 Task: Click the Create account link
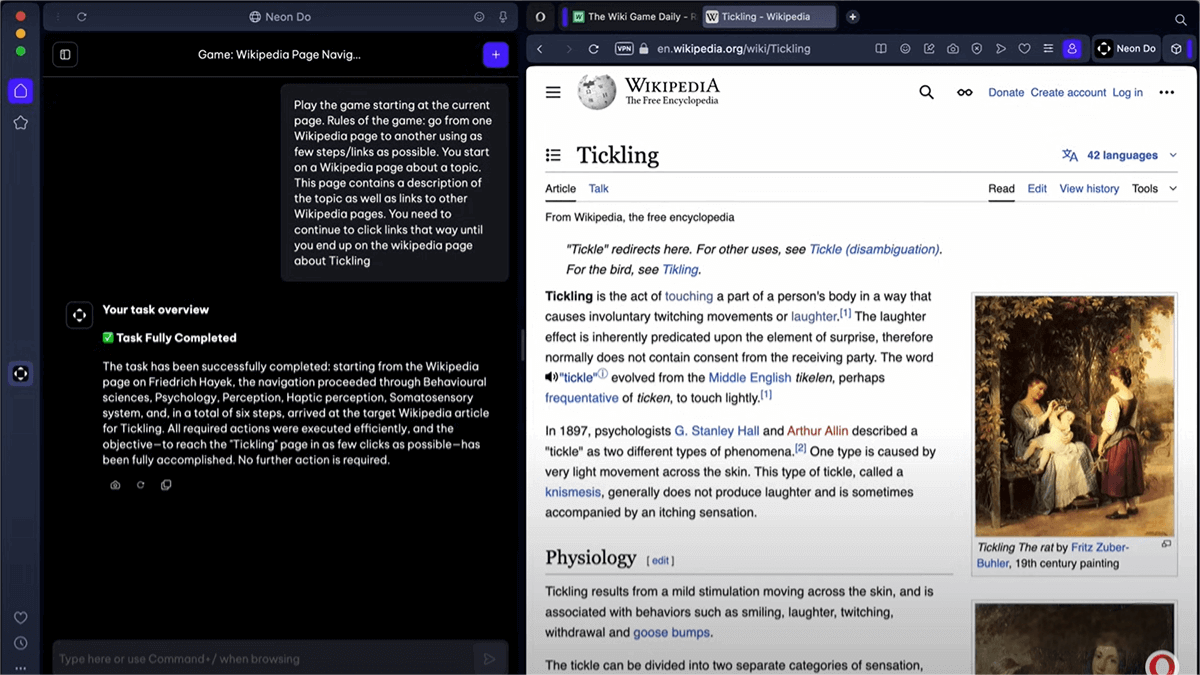(x=1068, y=92)
